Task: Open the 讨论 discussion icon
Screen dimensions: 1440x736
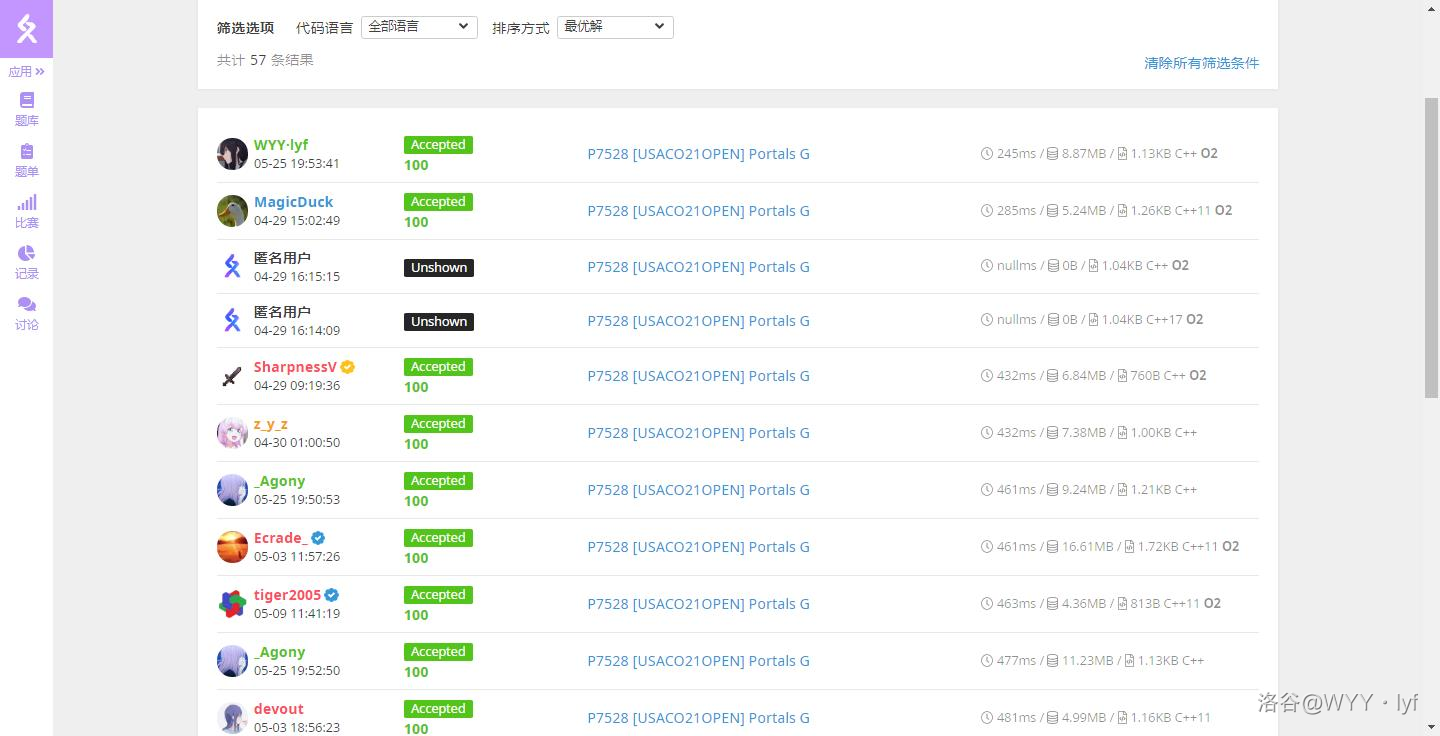Action: point(27,312)
